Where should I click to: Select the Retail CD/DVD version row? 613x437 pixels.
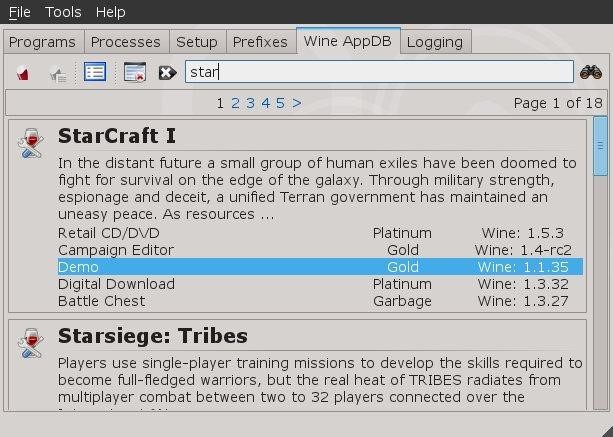tap(320, 233)
